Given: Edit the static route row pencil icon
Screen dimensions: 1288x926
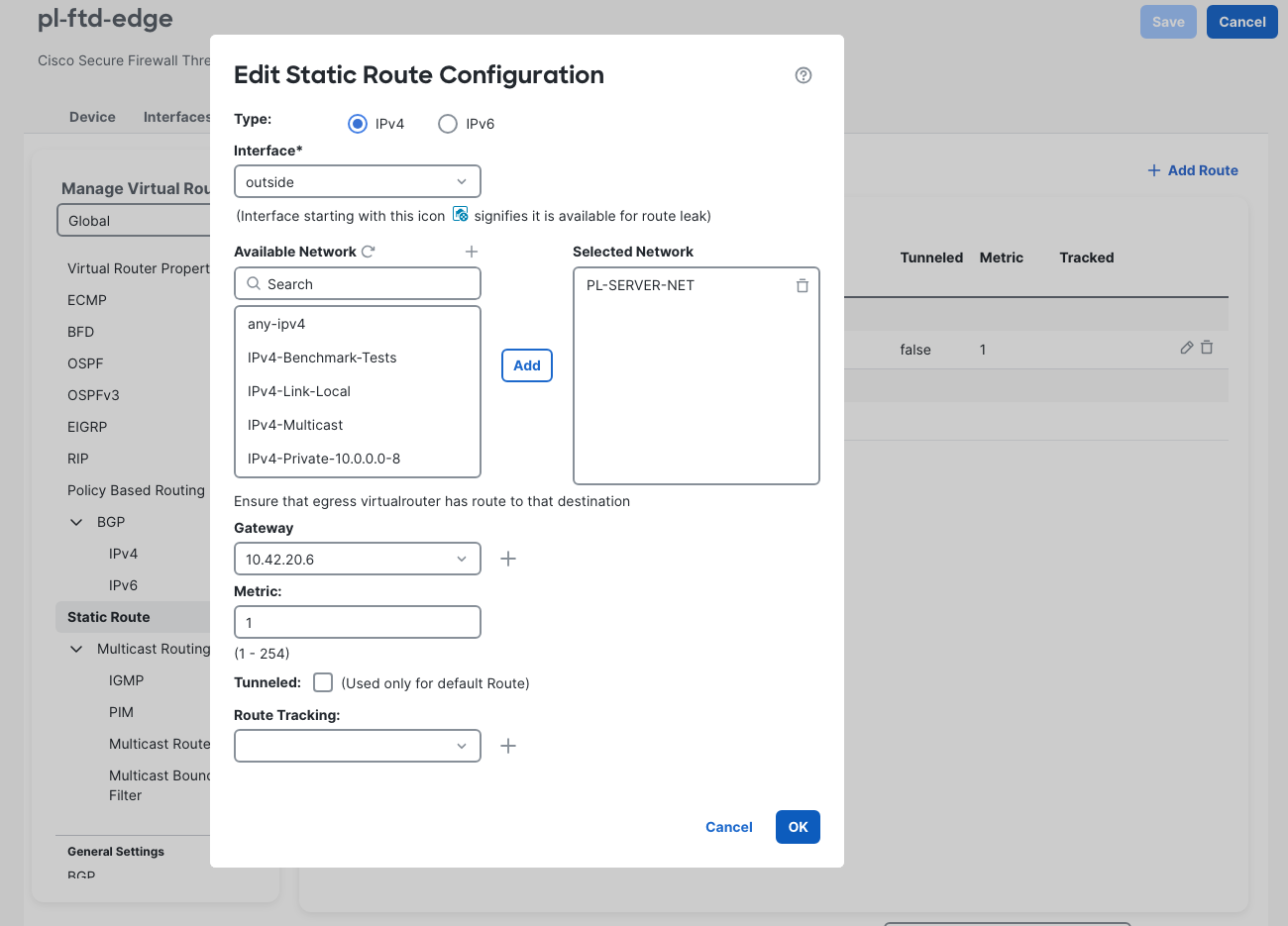Looking at the screenshot, I should coord(1186,348).
